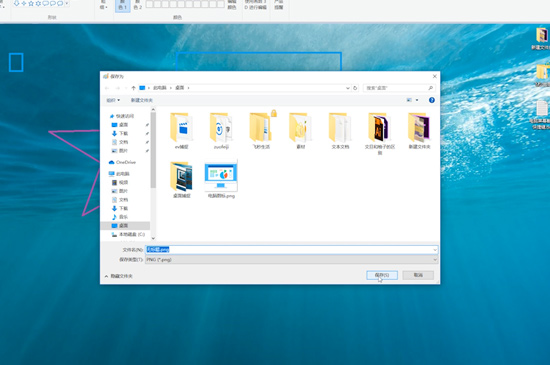Open the 文本文档 folder
The height and width of the screenshot is (365, 550).
click(x=340, y=131)
